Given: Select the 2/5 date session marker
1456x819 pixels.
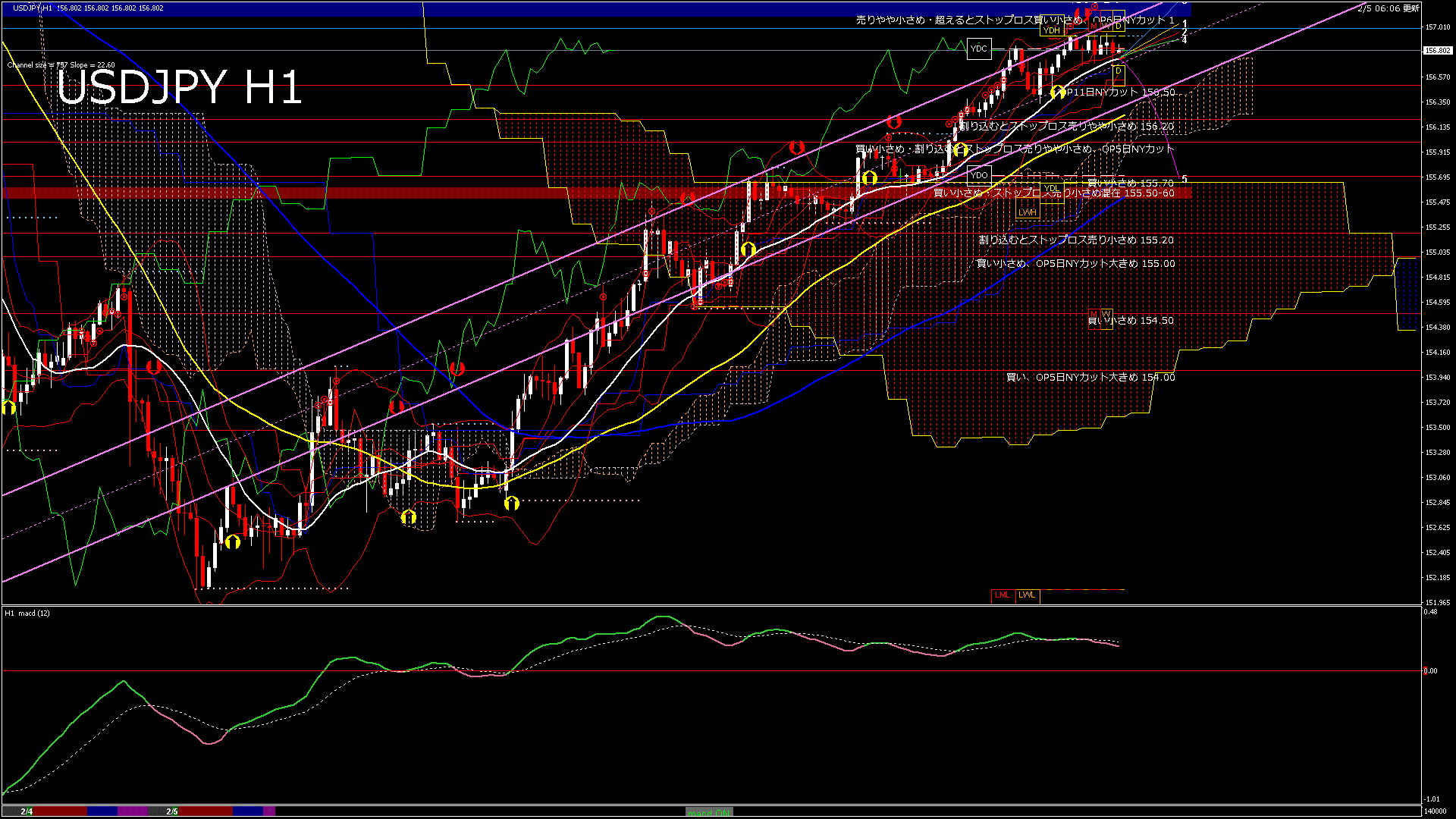Looking at the screenshot, I should [x=172, y=811].
